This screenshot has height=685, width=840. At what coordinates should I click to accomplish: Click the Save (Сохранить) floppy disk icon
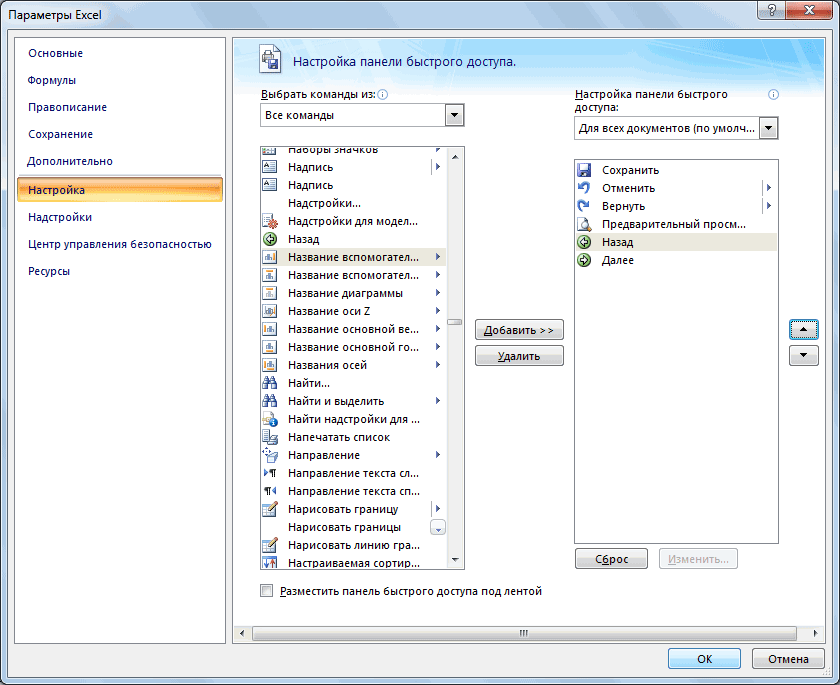(585, 170)
